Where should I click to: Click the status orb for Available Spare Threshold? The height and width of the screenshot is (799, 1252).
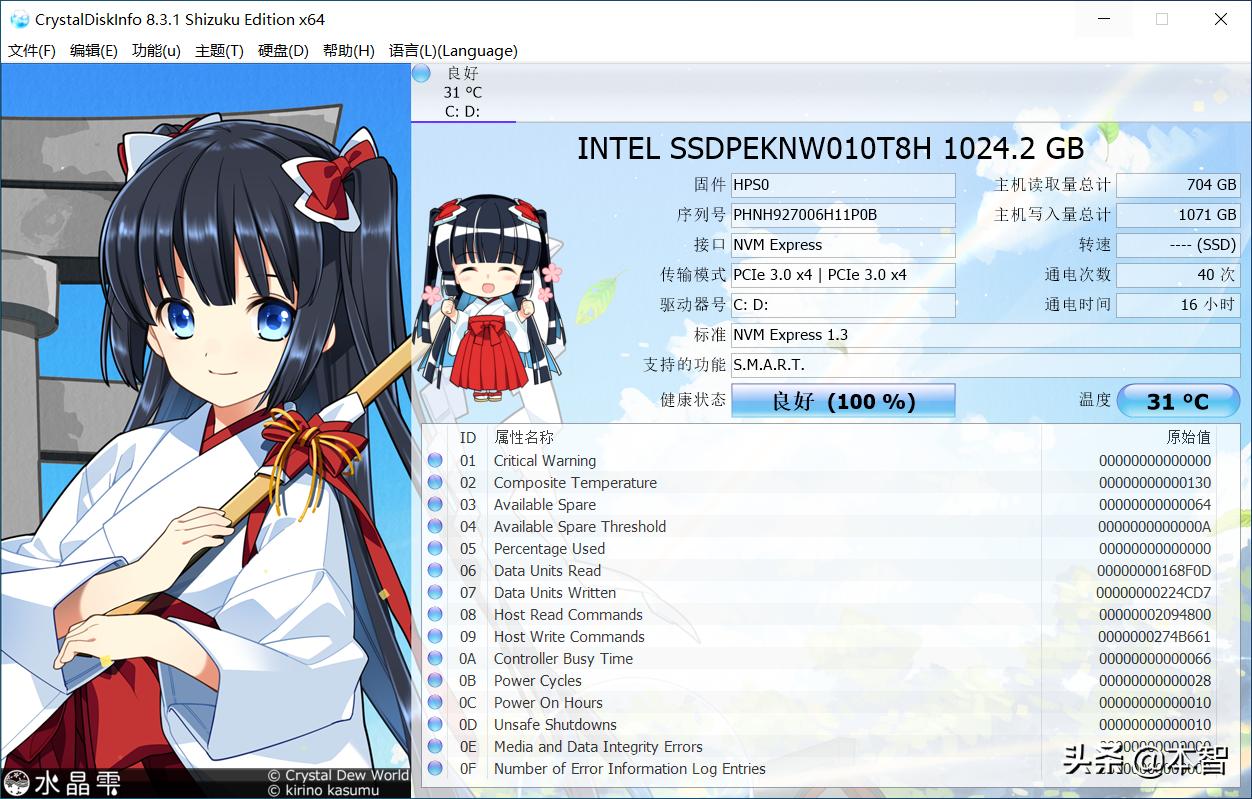435,527
